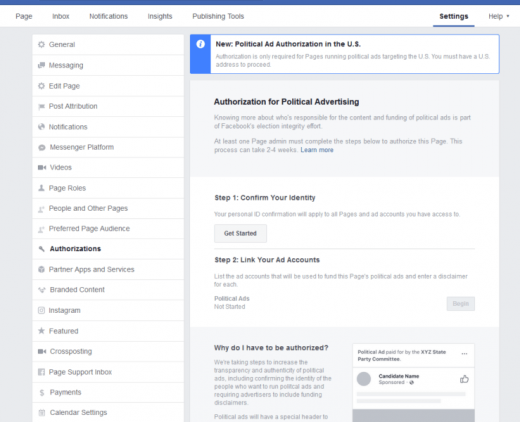
Task: Click the Payments dollar icon
Action: 42,393
